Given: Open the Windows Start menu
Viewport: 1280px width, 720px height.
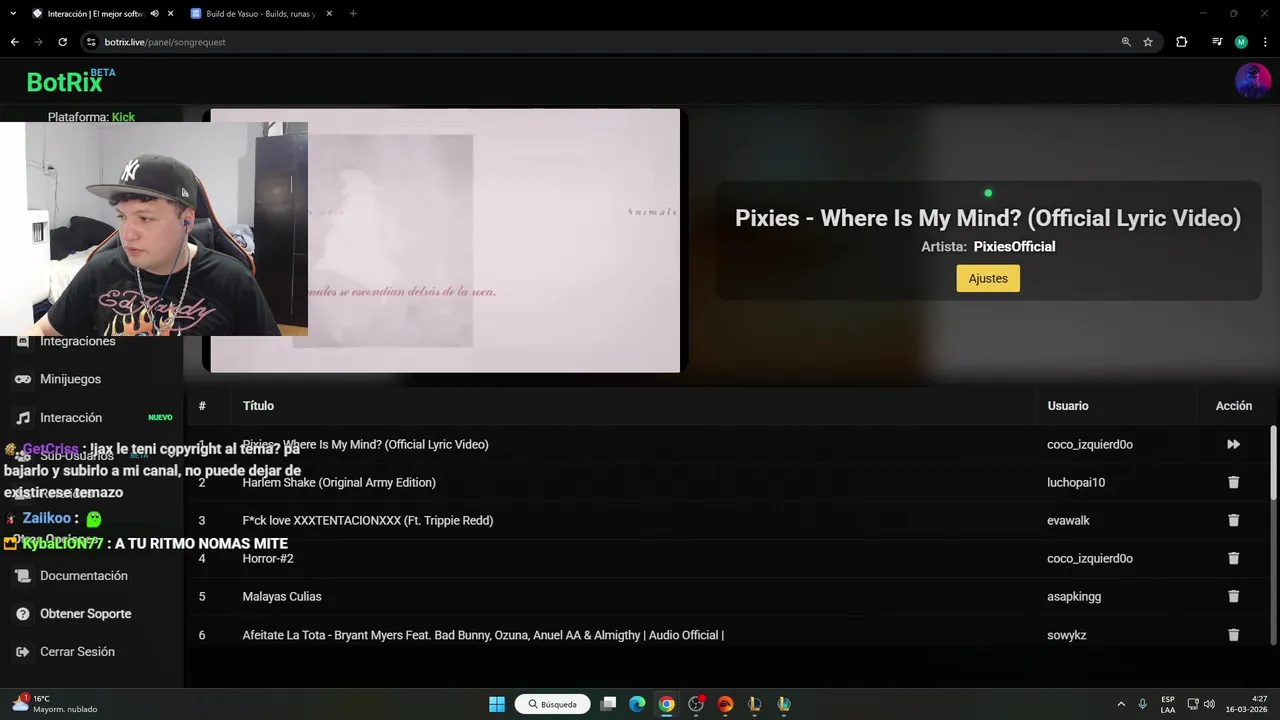Looking at the screenshot, I should (x=497, y=704).
